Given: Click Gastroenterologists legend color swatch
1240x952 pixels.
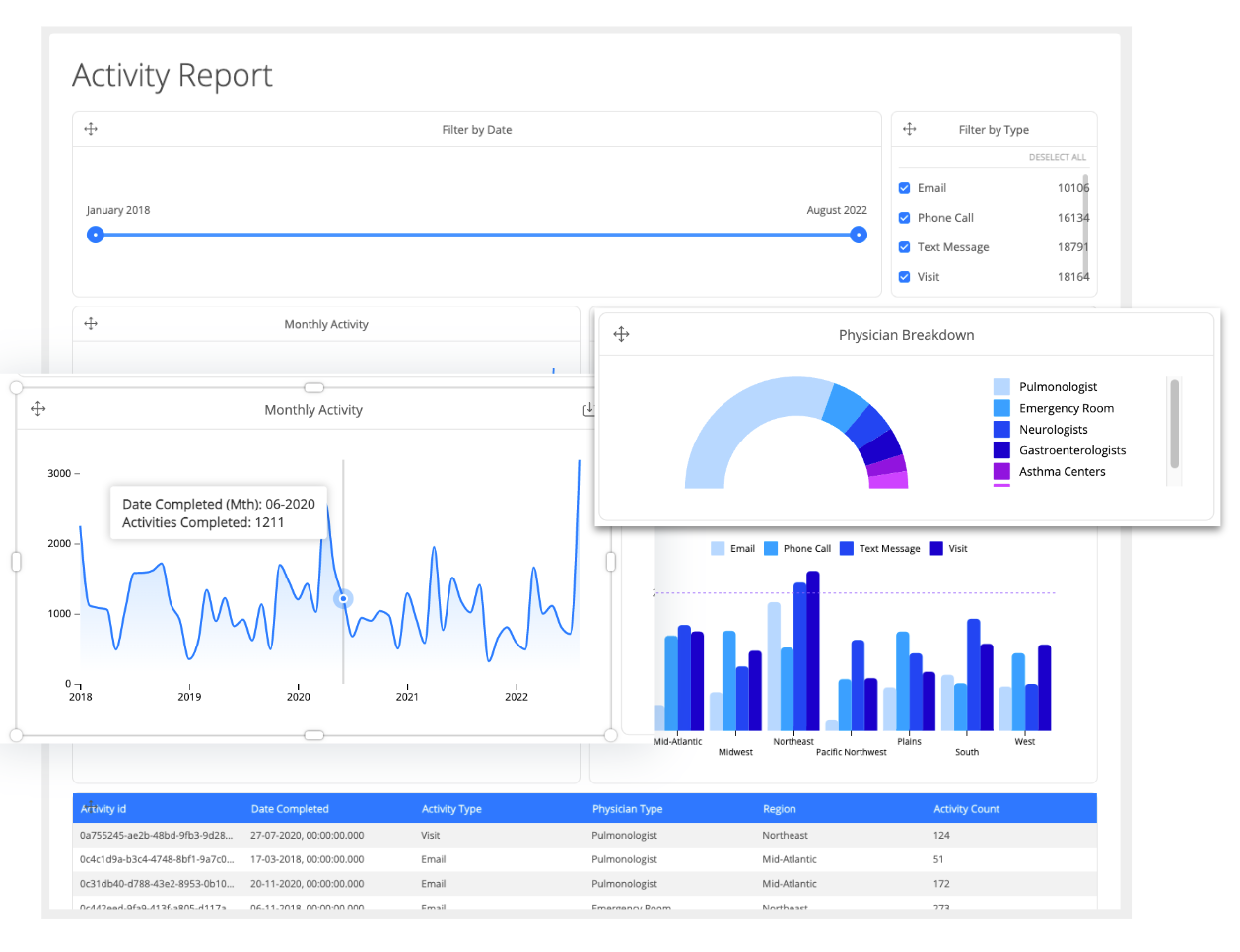Looking at the screenshot, I should [1001, 450].
